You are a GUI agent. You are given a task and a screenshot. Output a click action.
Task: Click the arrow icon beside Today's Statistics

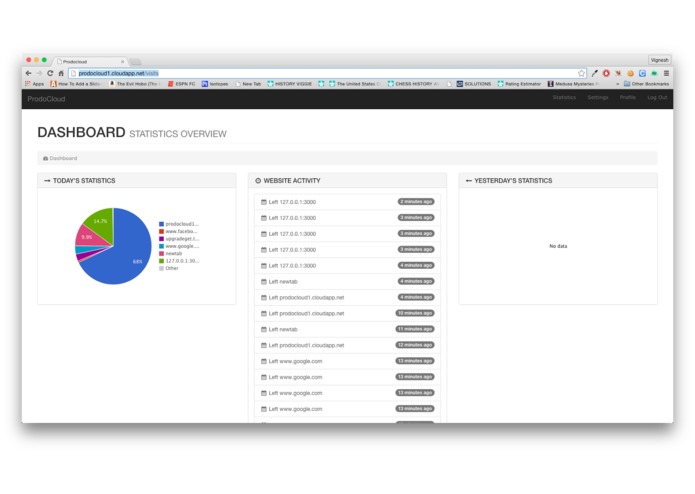pos(47,181)
